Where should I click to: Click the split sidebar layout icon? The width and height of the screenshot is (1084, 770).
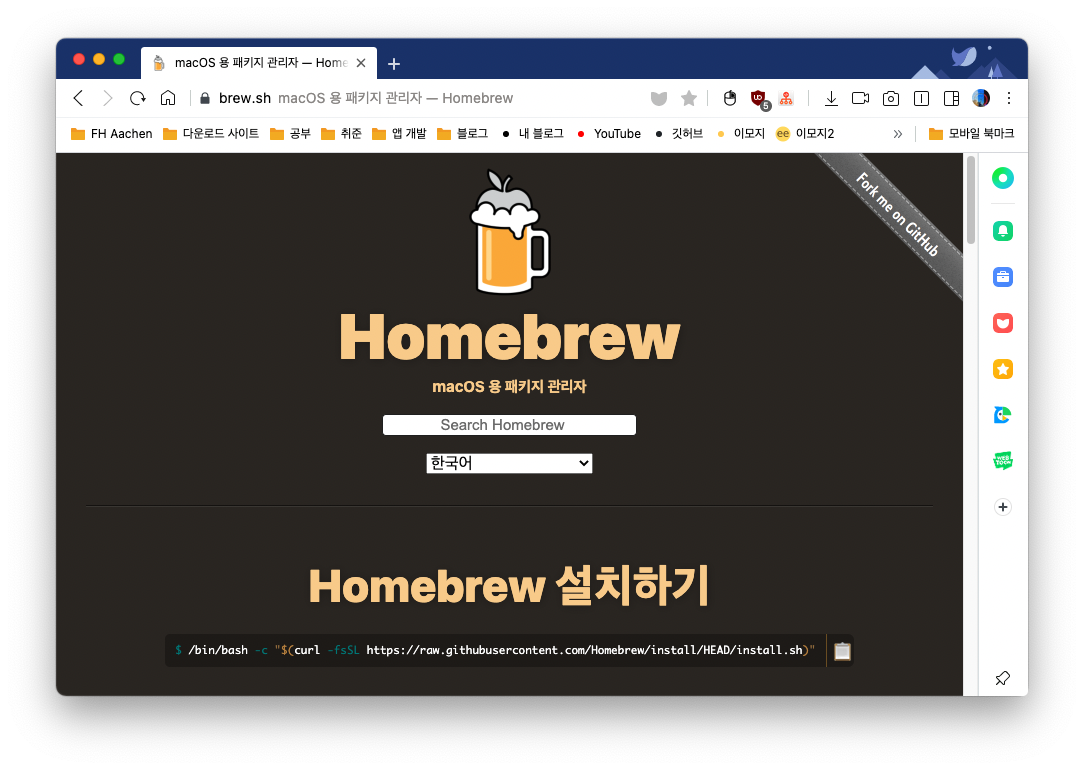click(951, 99)
